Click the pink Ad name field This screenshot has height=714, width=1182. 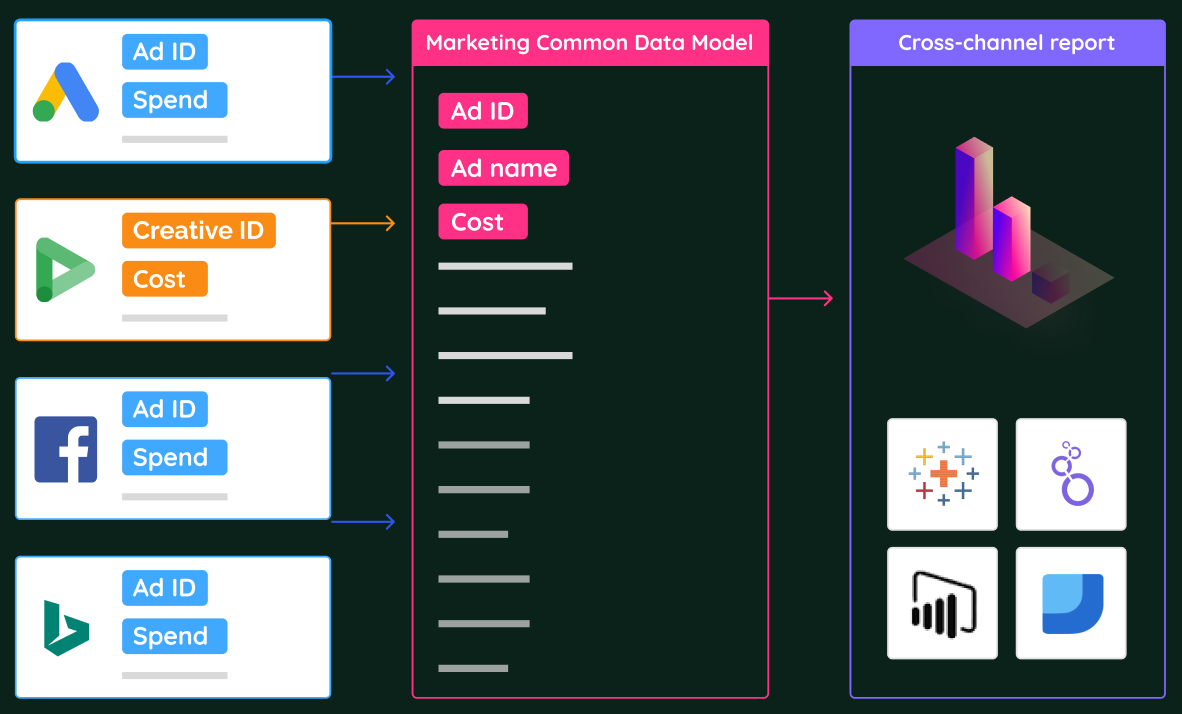click(504, 168)
